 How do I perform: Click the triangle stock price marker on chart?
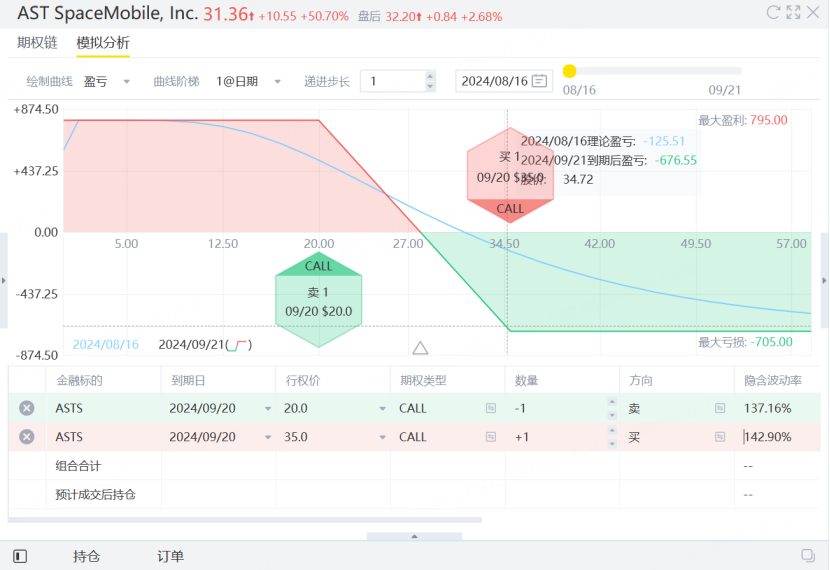[x=420, y=348]
